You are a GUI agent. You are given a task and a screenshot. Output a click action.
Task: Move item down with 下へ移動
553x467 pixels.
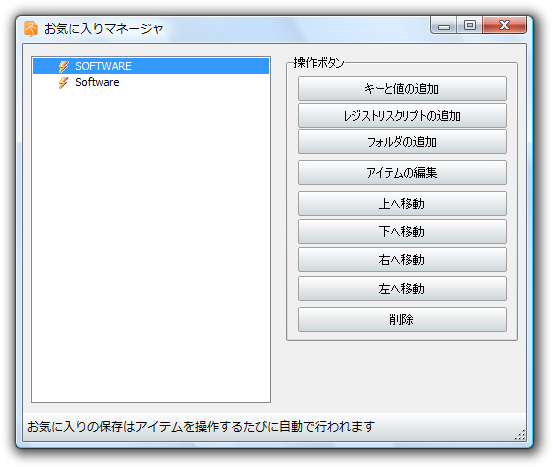click(402, 231)
